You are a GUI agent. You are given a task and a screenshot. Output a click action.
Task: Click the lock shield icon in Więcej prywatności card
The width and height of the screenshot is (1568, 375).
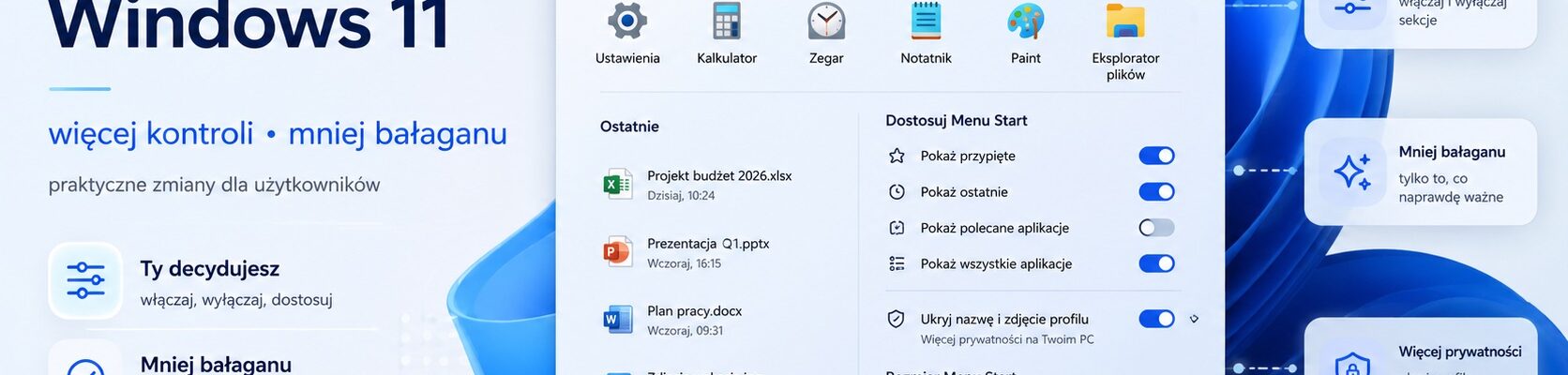coord(1352,364)
